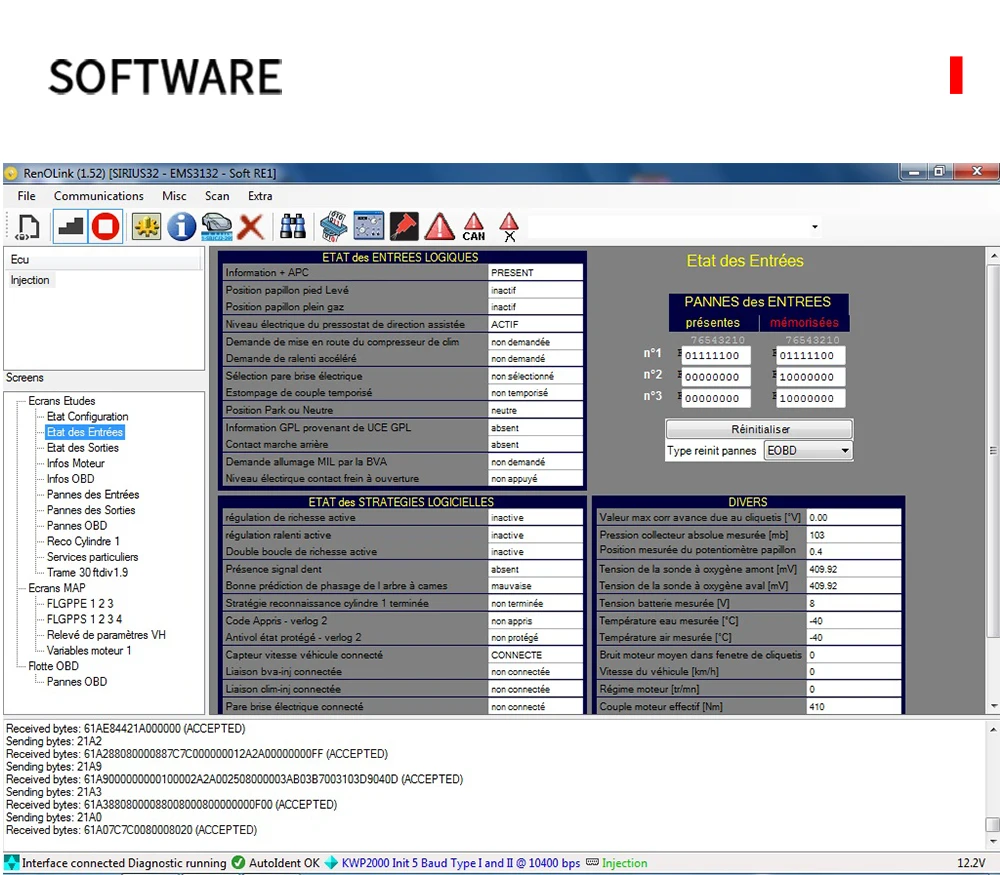Select Etat des Sorties screen
Screen dimensions: 1000x875
(82, 448)
